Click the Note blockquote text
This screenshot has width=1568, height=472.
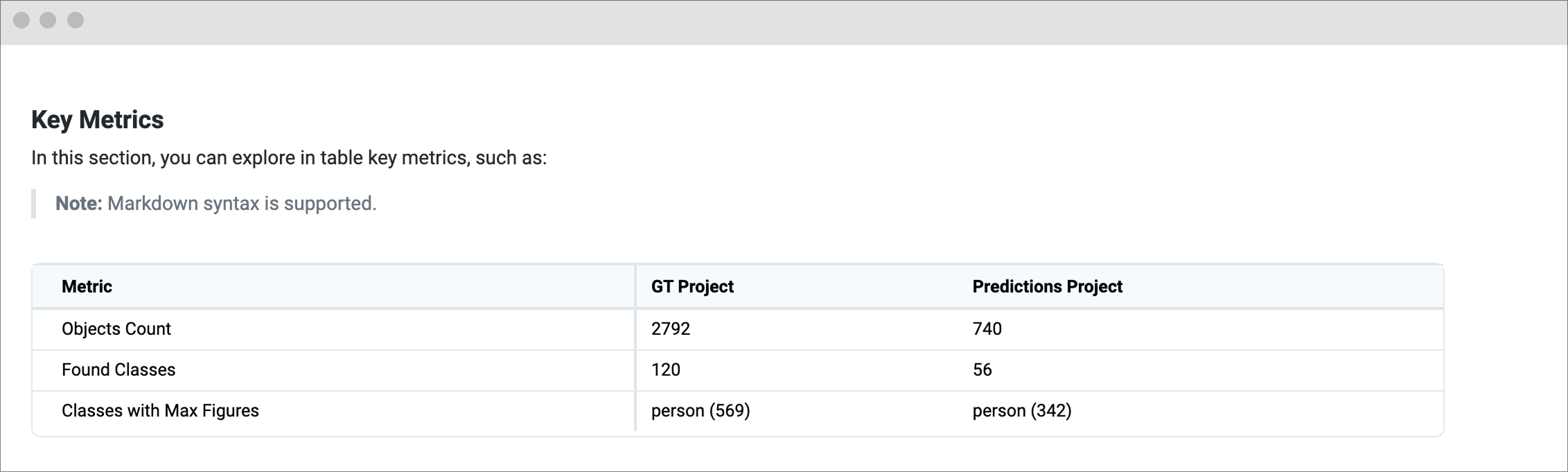pos(216,203)
